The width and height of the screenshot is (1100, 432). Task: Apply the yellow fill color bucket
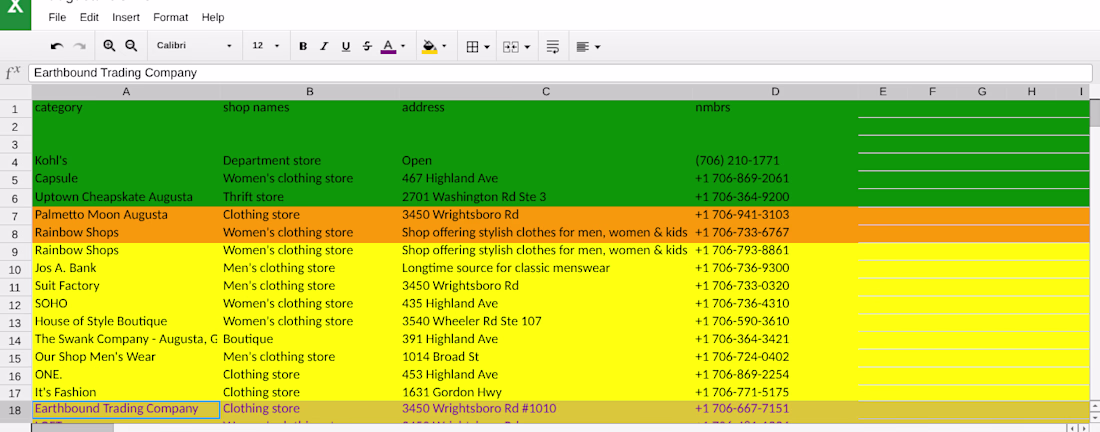click(429, 46)
